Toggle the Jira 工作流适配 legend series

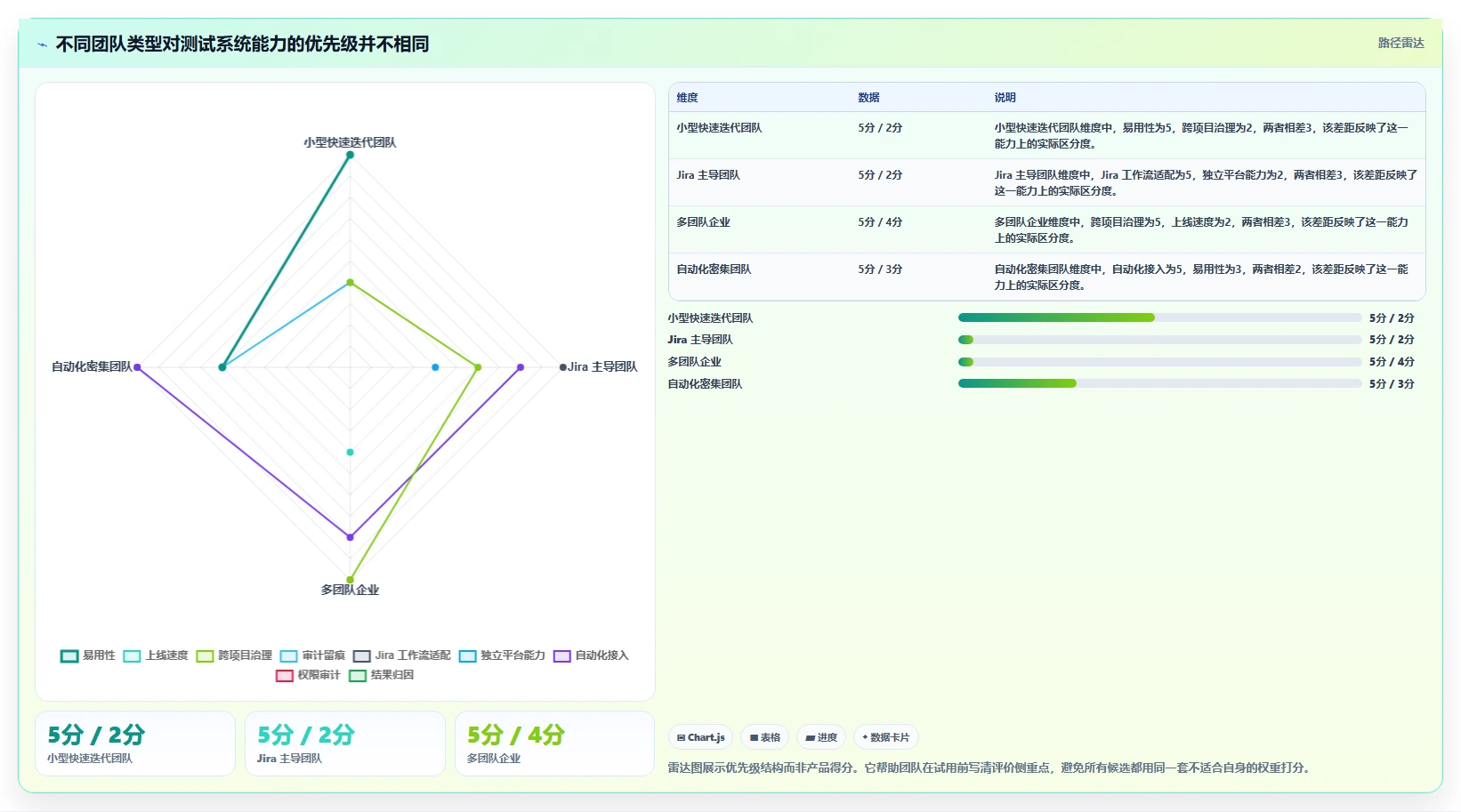pos(401,655)
